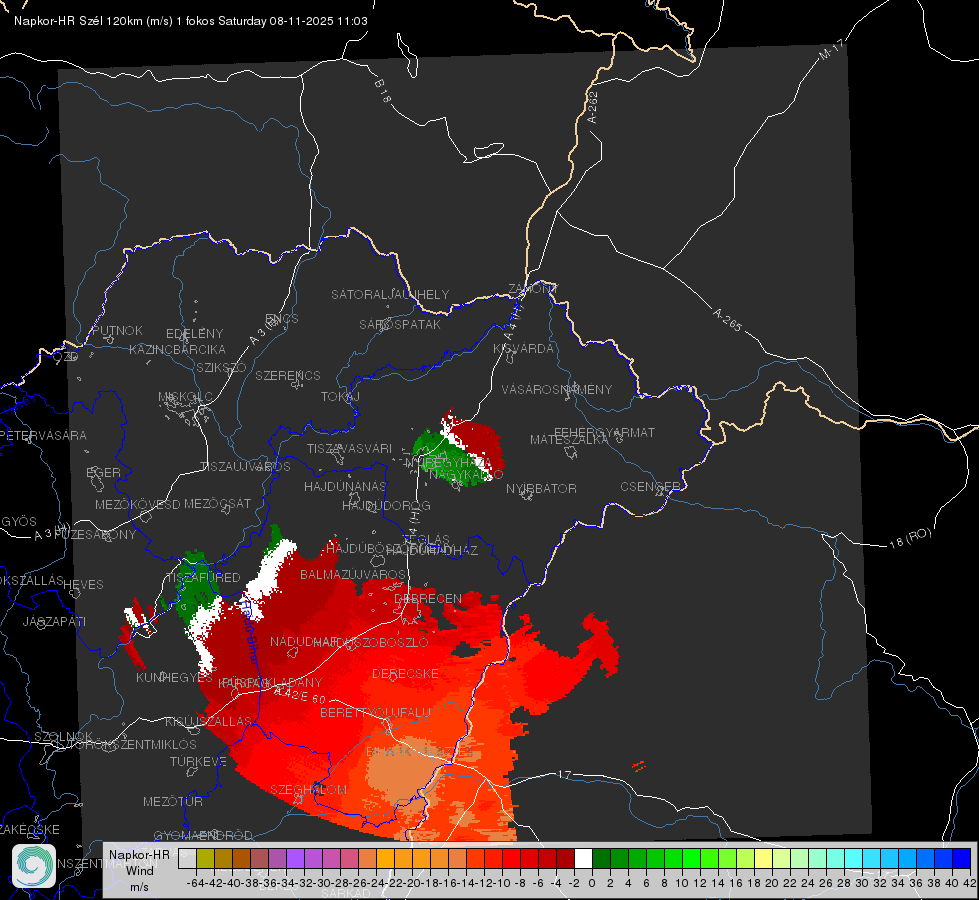The width and height of the screenshot is (979, 900).
Task: Click the MEZOCSAT city label
Action: coord(217,503)
